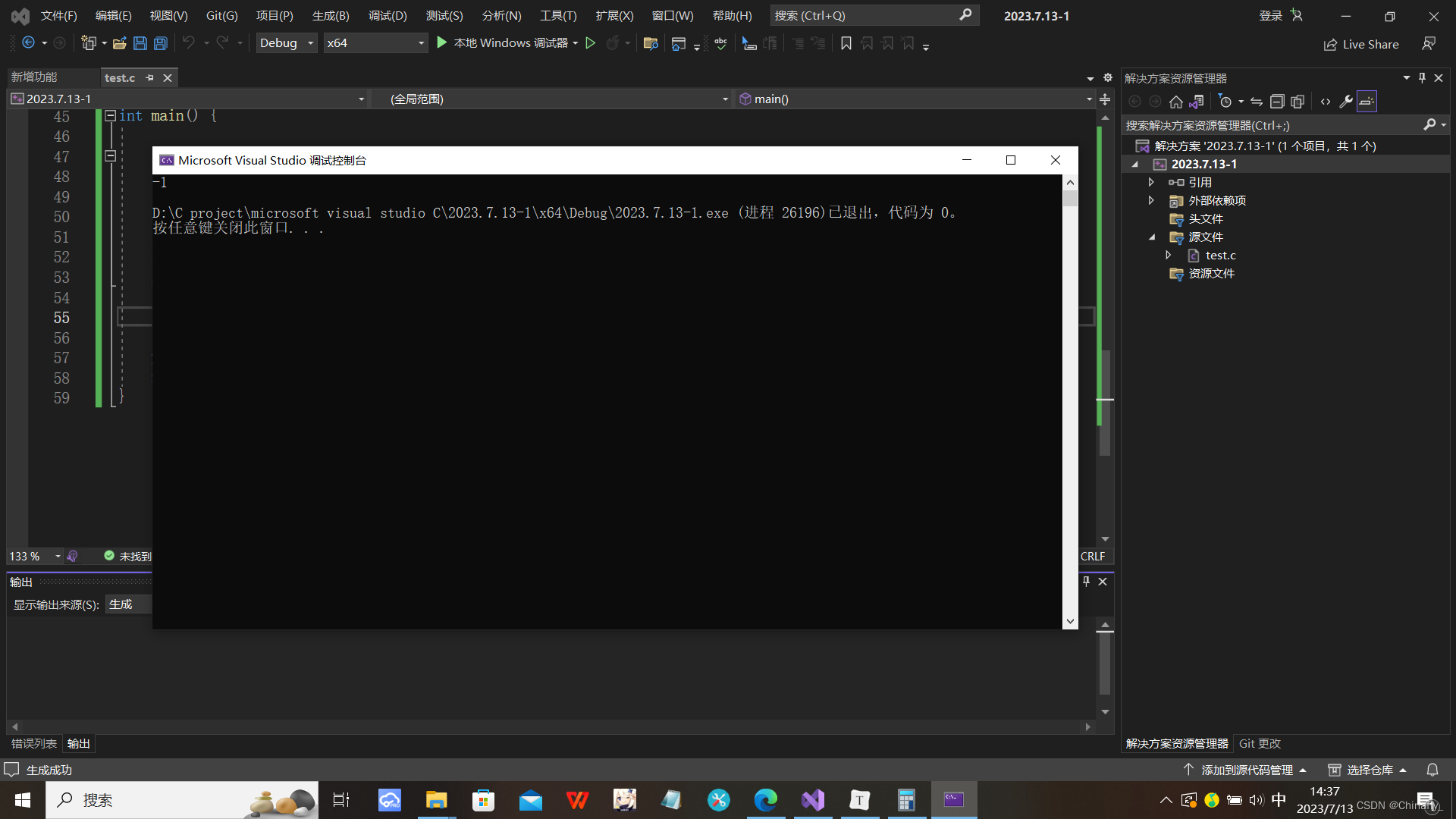The width and height of the screenshot is (1456, 819).
Task: Click the Home icon in Solution Explorer
Action: 1175,102
